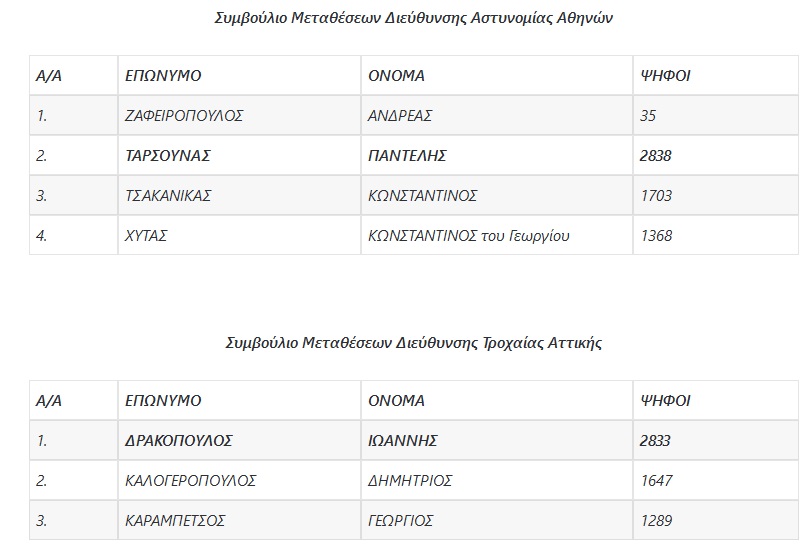This screenshot has width=810, height=550.
Task: Select the ΤΣΑΚΑΝΙΚΑΣ surname cell
Action: pyautogui.click(x=168, y=196)
